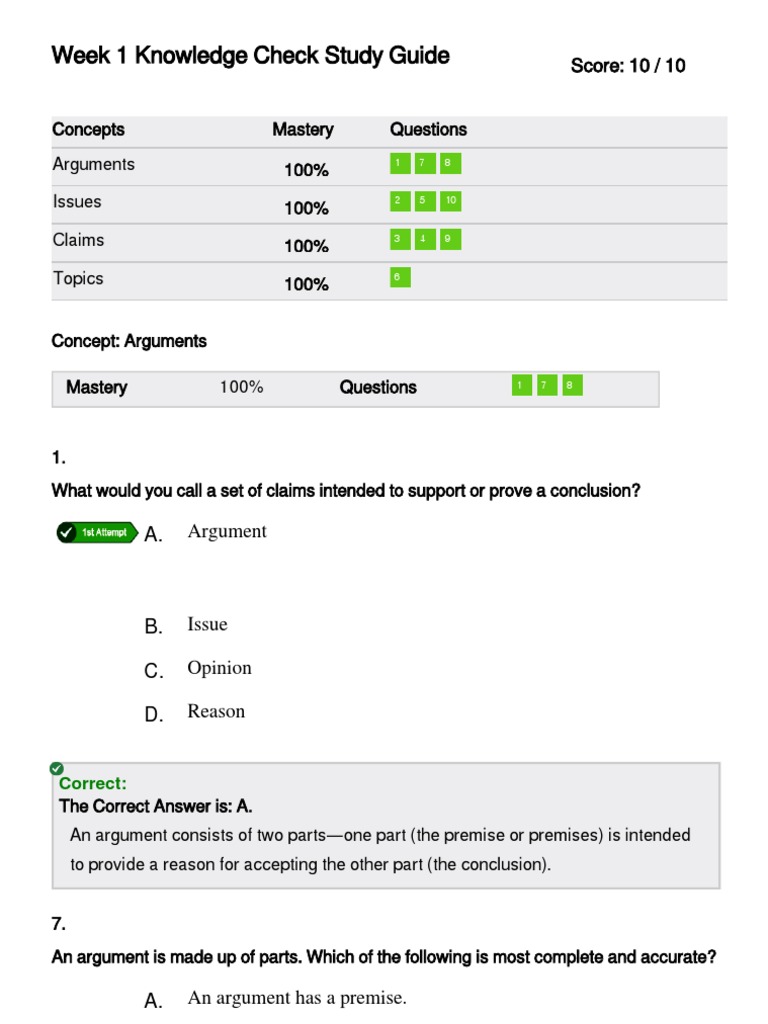Click question 5 badge in the Issues row
The image size is (768, 1024).
[423, 201]
